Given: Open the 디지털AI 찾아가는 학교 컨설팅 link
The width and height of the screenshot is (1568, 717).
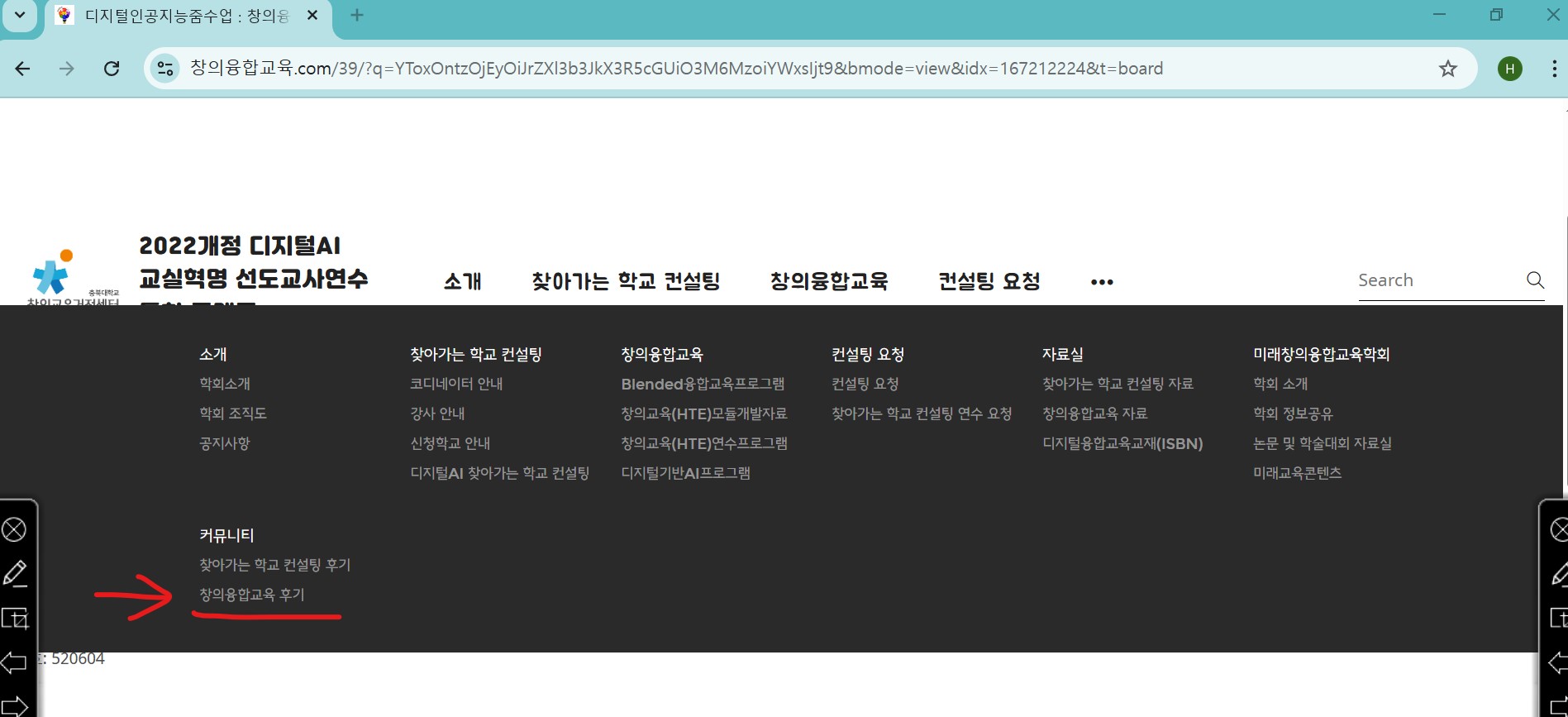Looking at the screenshot, I should click(500, 473).
